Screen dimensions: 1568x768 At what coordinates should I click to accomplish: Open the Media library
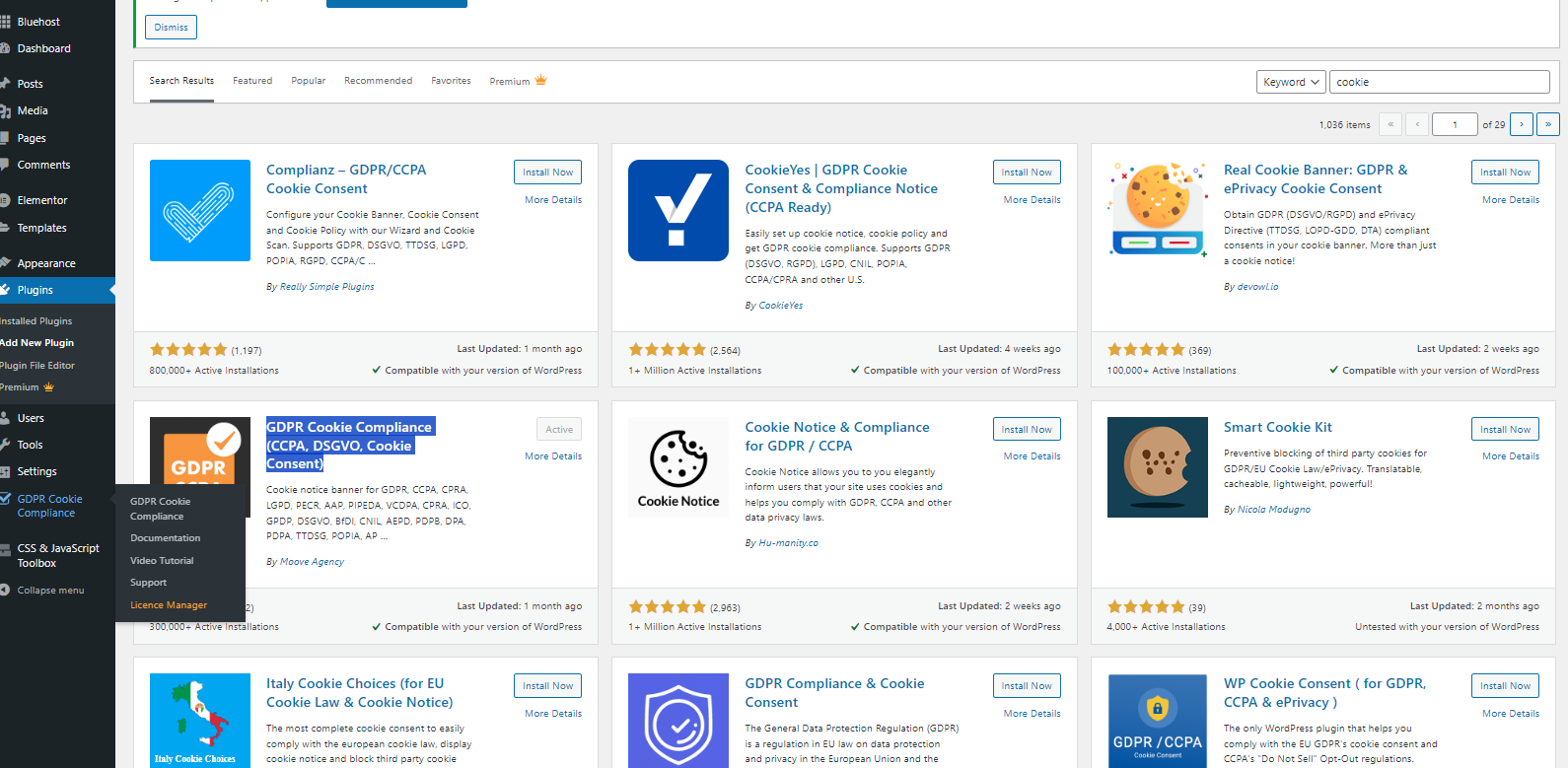click(32, 110)
